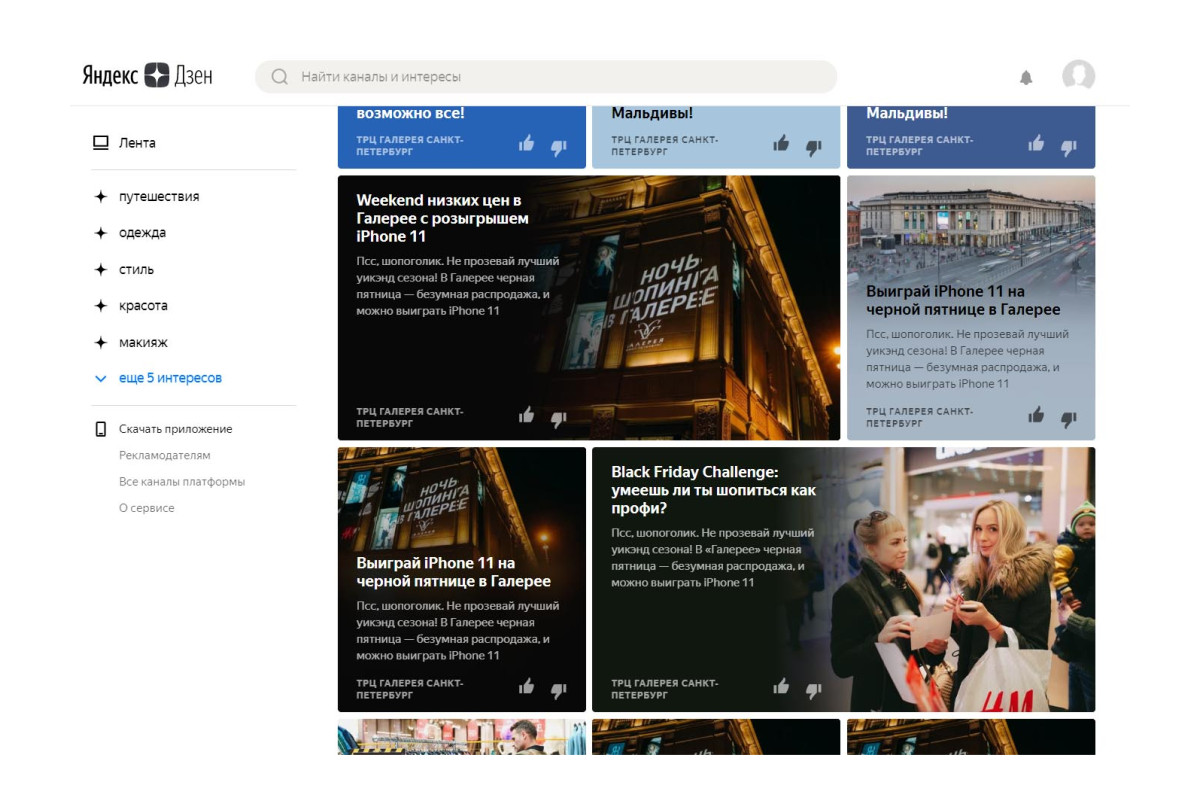Like 'Выиграй iPhone 11' card with daytime photo
Image resolution: width=1200 pixels, height=807 pixels.
[x=1036, y=415]
